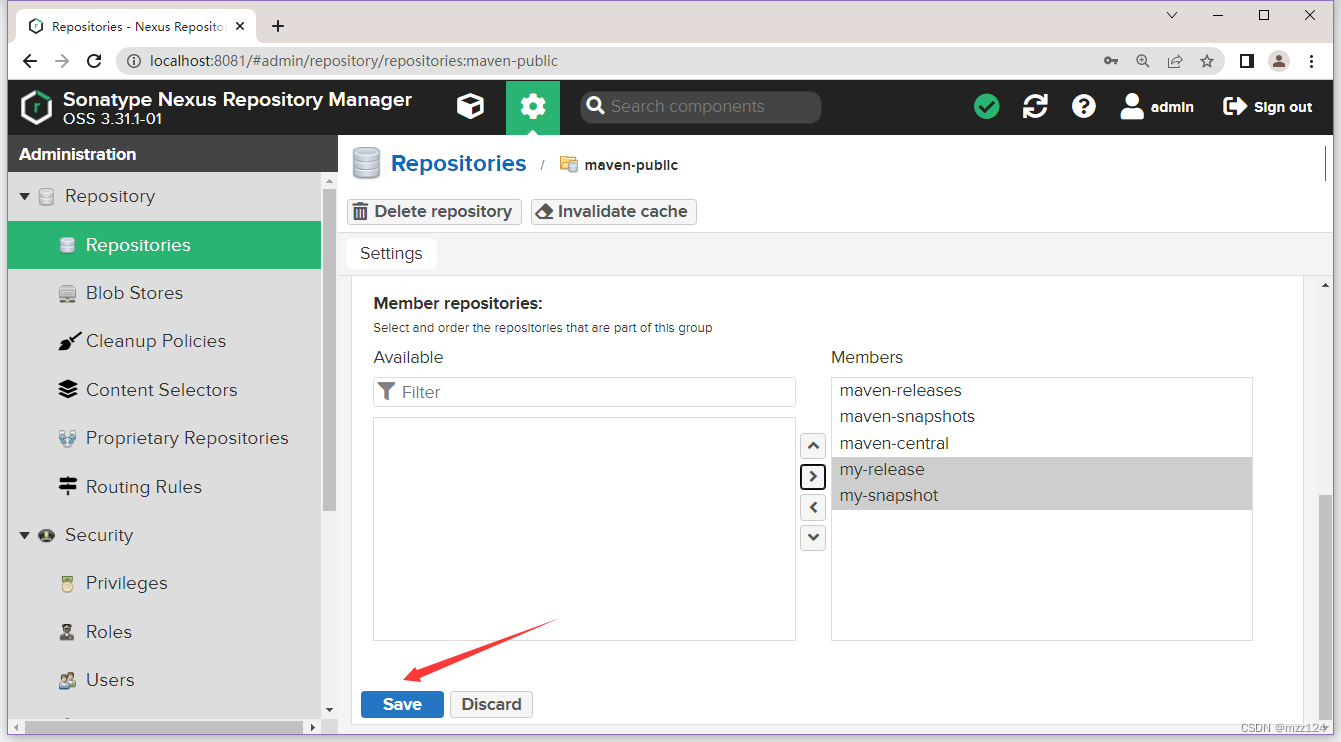Collapse the Repository tree section
1341x742 pixels.
point(25,197)
